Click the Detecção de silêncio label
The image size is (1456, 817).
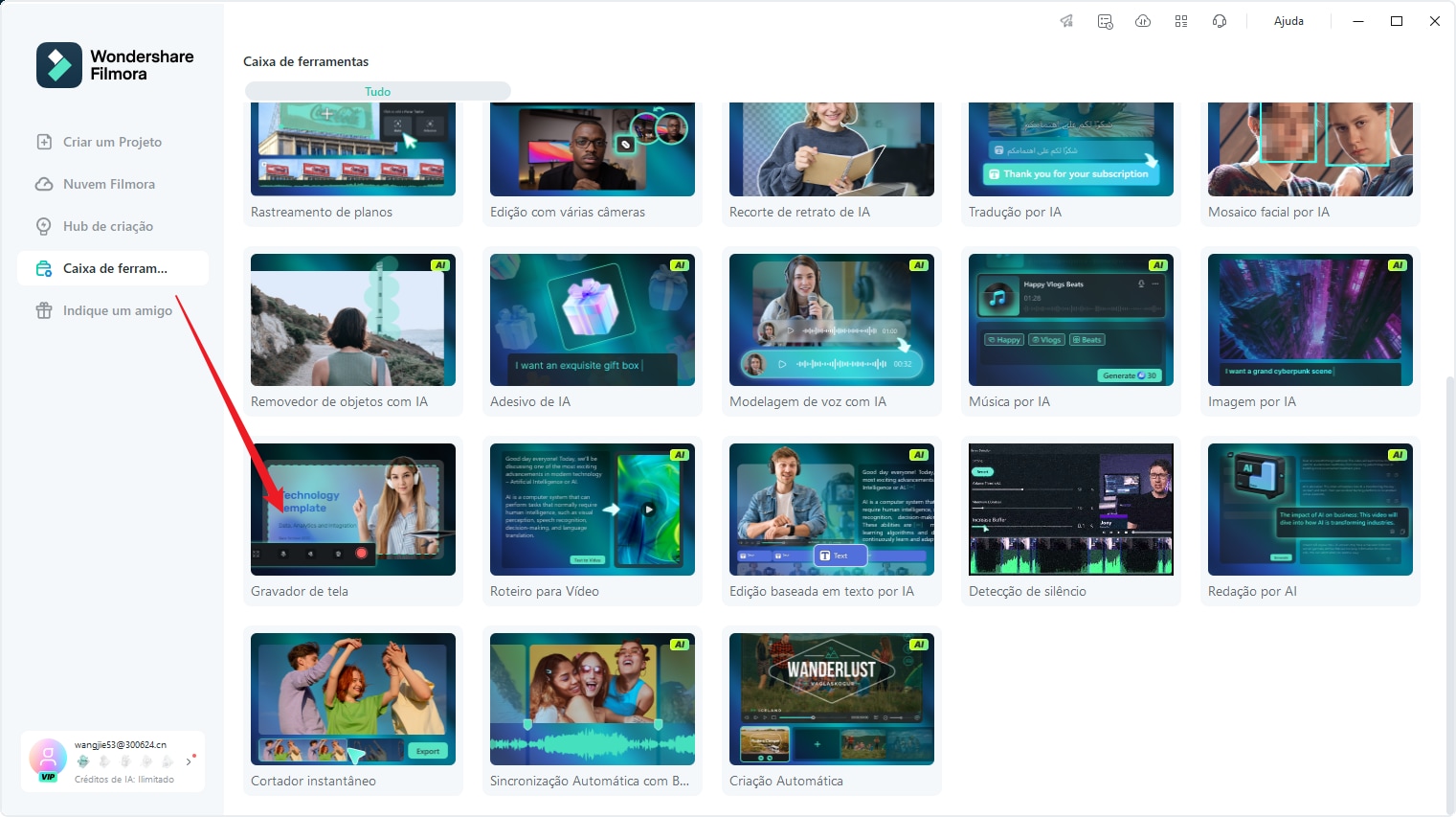(x=1027, y=591)
